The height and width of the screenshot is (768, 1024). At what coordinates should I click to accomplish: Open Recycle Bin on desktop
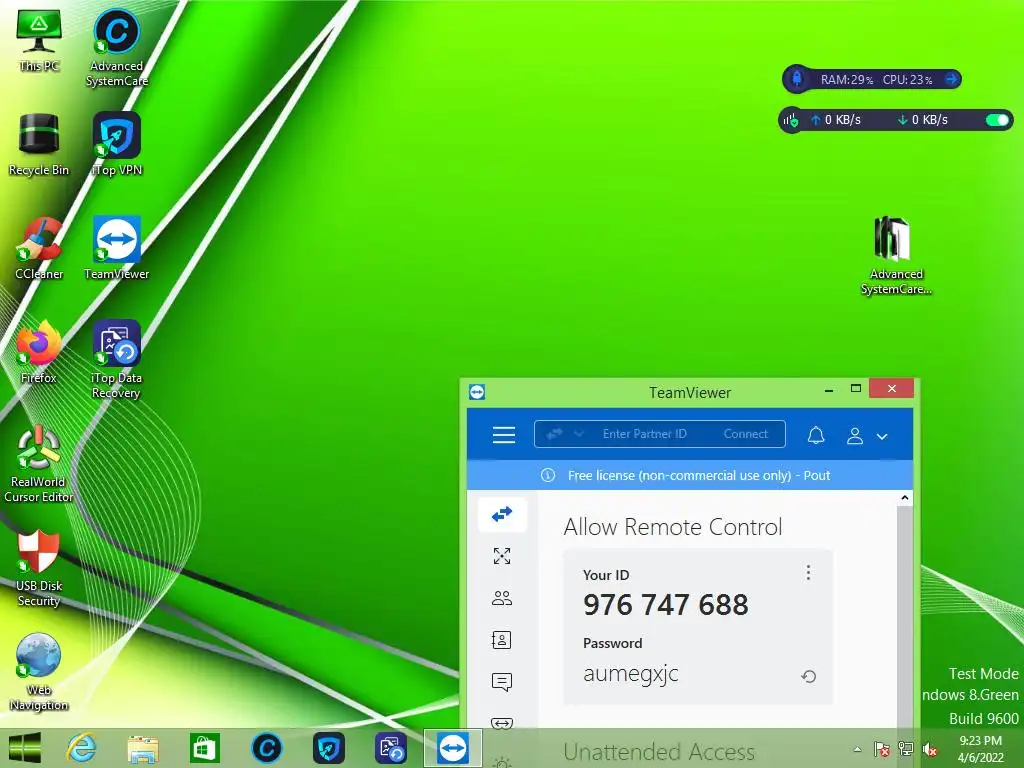click(39, 144)
